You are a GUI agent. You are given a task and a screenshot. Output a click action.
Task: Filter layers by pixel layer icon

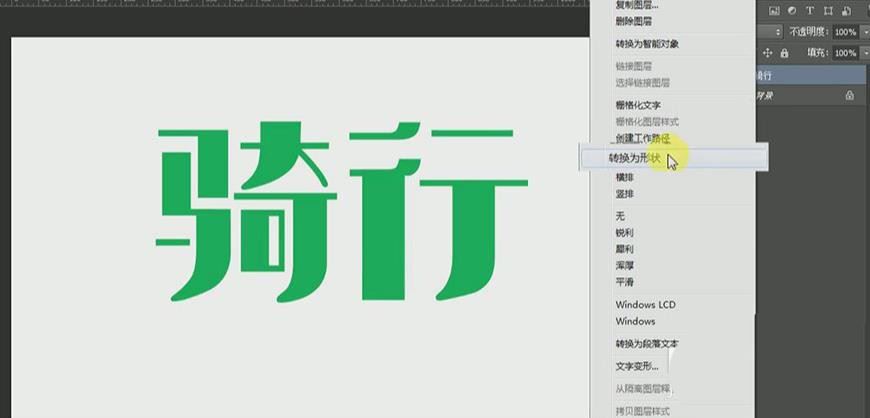(x=774, y=11)
